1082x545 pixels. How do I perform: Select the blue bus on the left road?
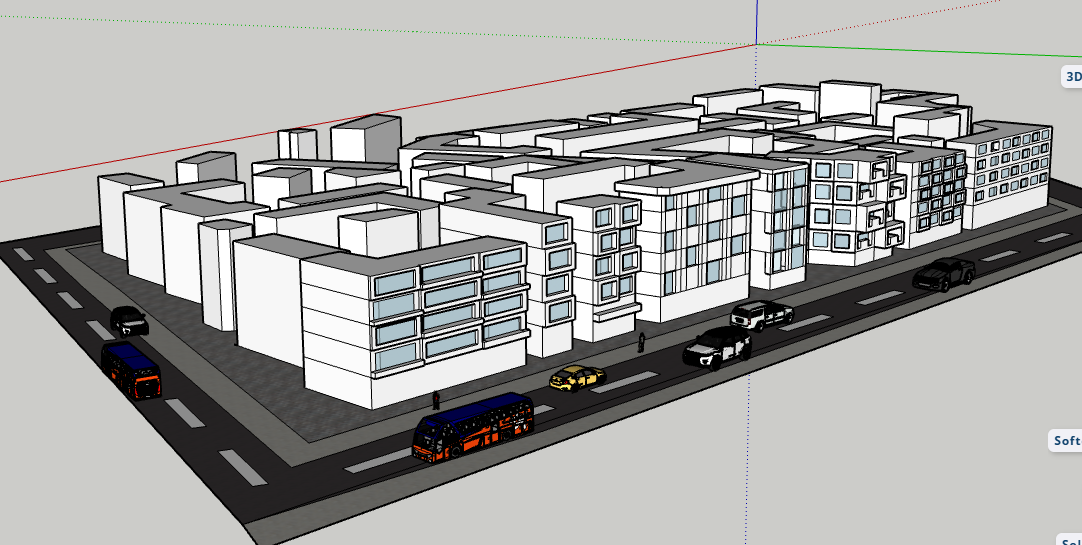click(130, 368)
